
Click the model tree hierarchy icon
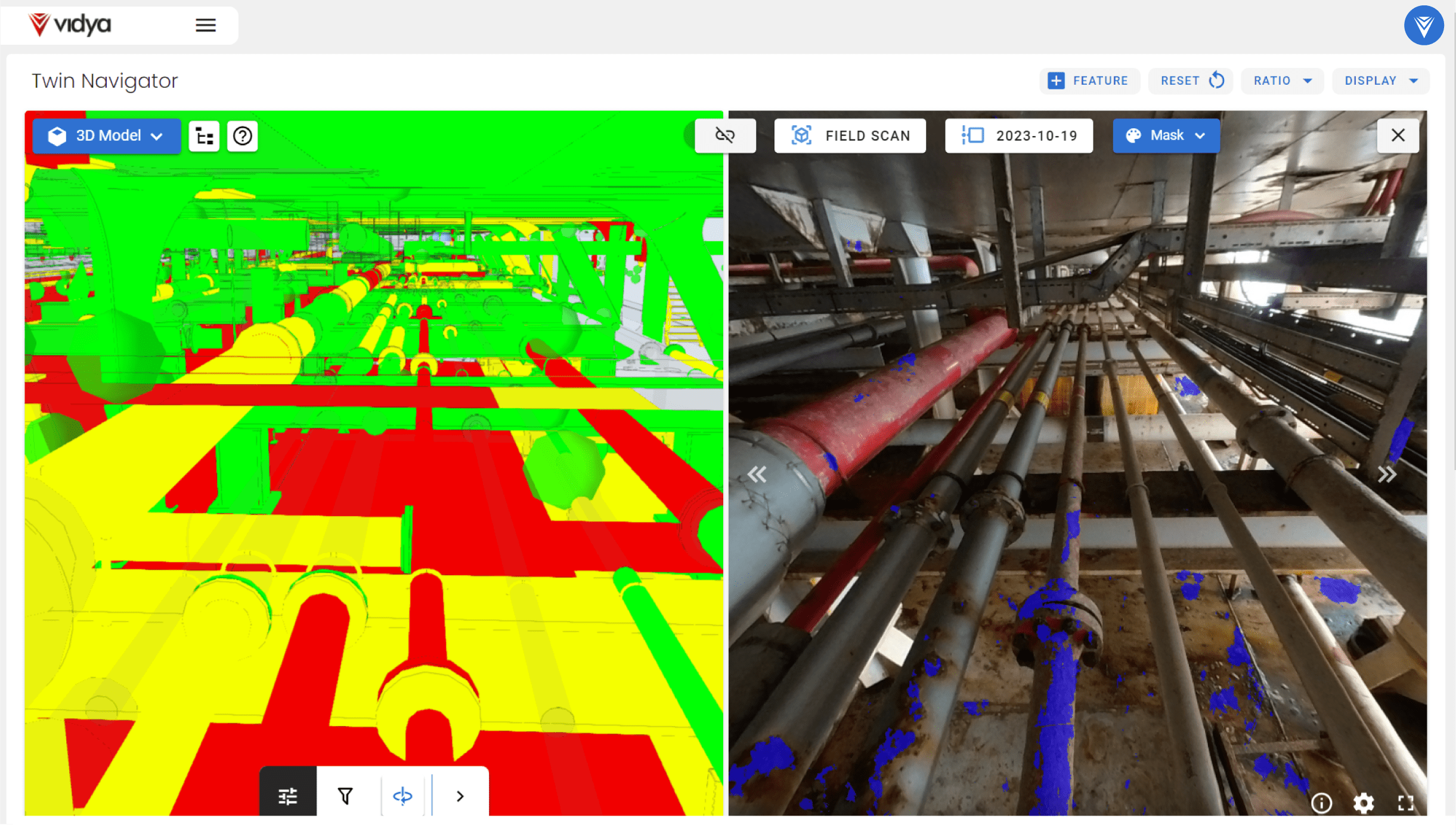point(205,137)
